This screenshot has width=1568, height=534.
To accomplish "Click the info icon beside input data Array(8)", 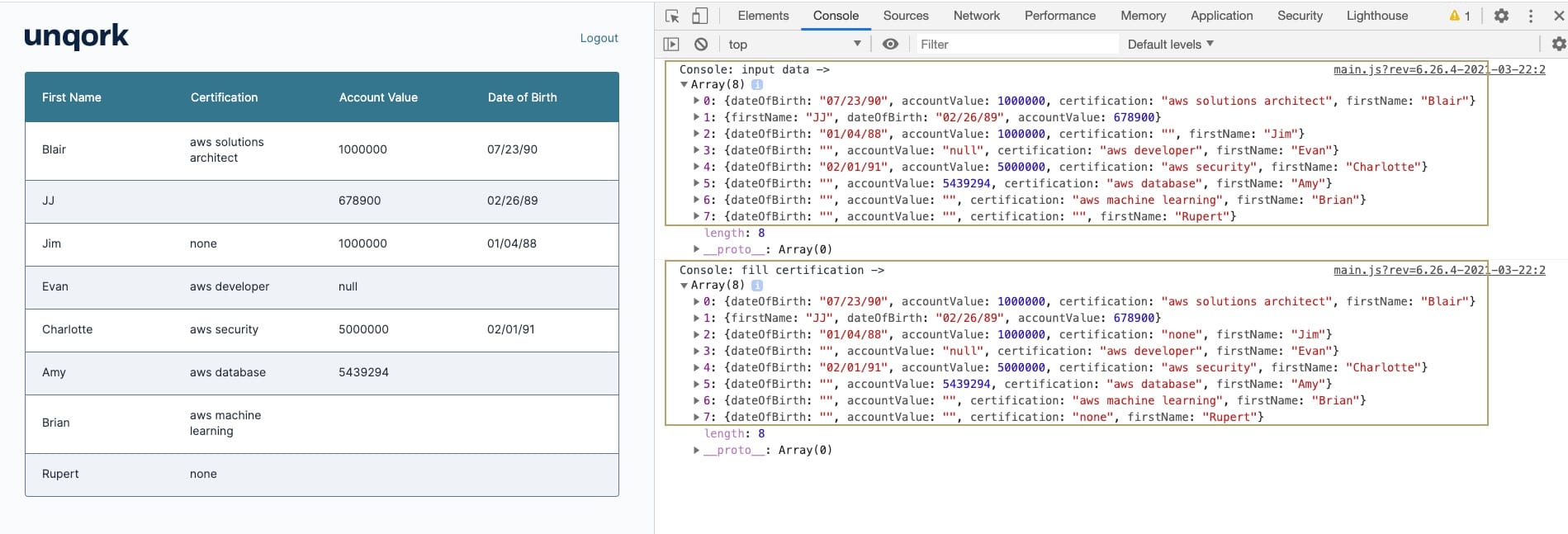I will (x=757, y=84).
